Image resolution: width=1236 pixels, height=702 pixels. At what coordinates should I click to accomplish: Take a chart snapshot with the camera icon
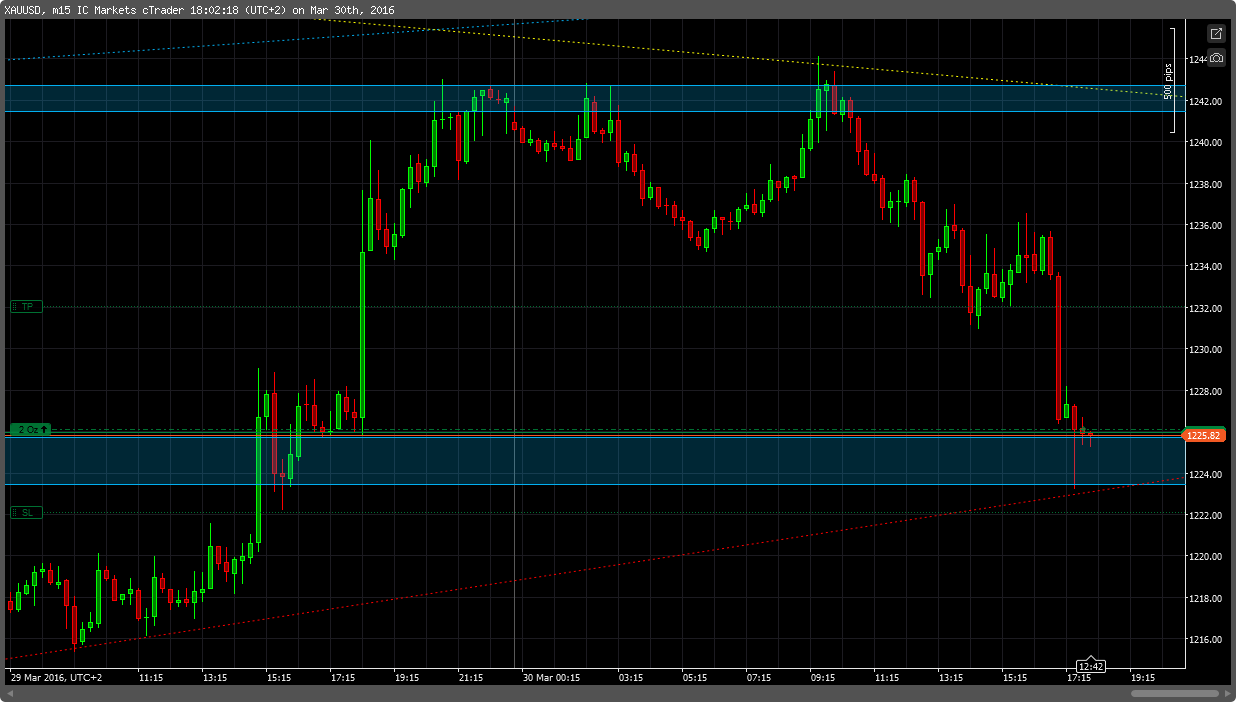pos(1216,58)
